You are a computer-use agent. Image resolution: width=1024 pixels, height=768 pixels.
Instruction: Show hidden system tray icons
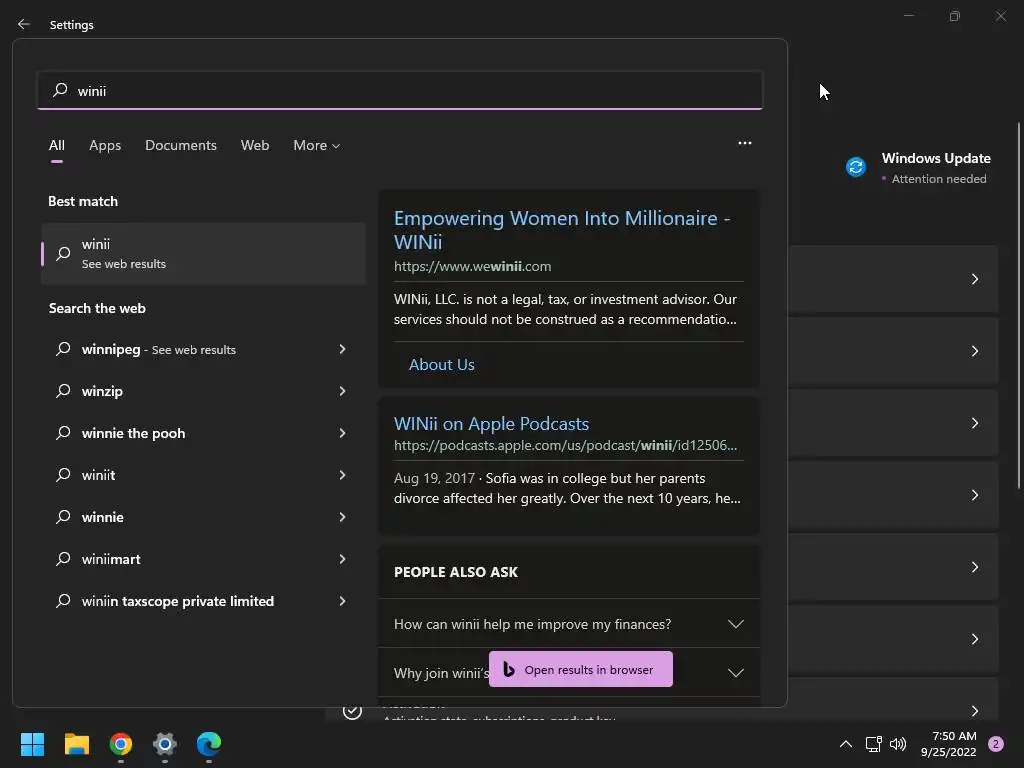tap(846, 744)
